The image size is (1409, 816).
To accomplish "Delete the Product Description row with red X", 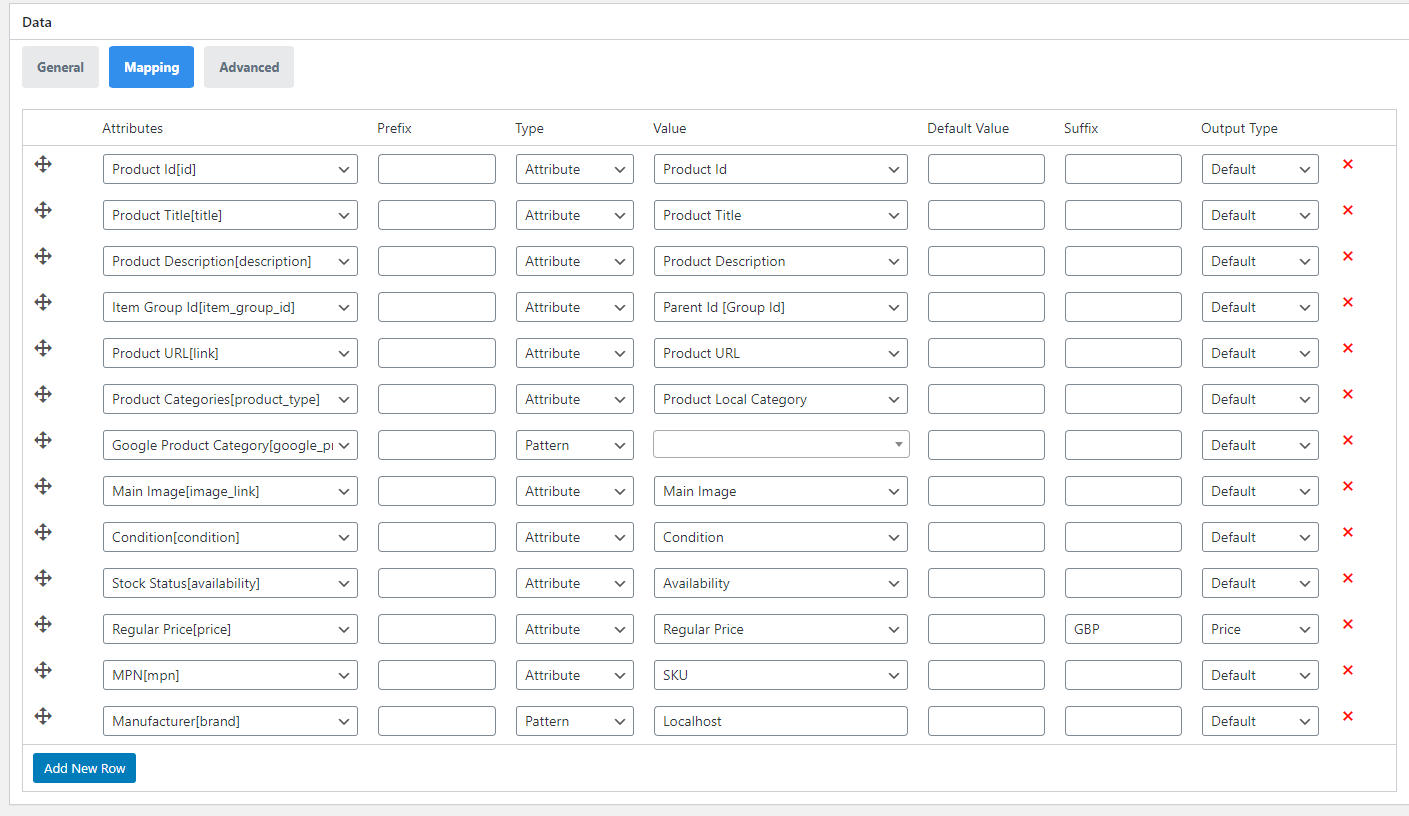I will pos(1348,256).
